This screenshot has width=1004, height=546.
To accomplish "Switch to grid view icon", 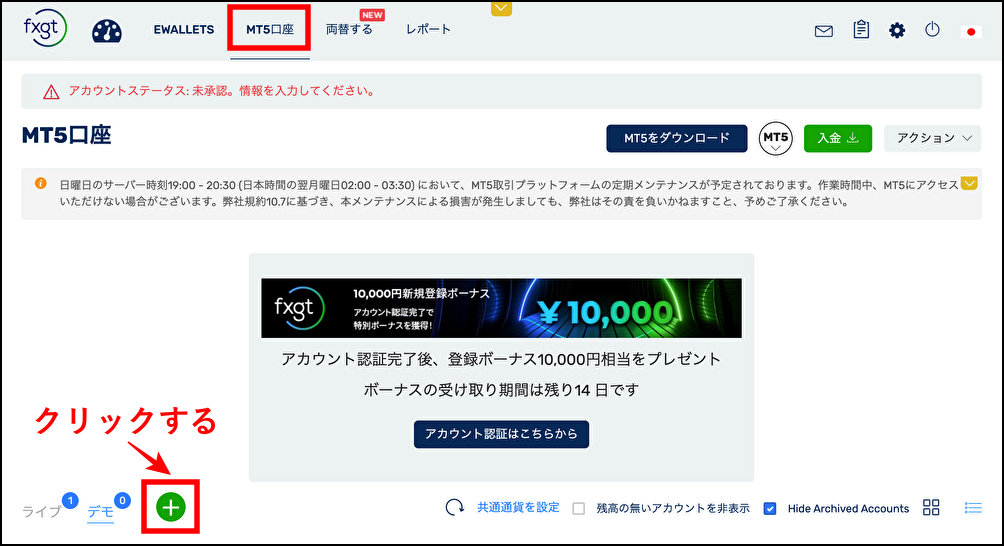I will (931, 508).
